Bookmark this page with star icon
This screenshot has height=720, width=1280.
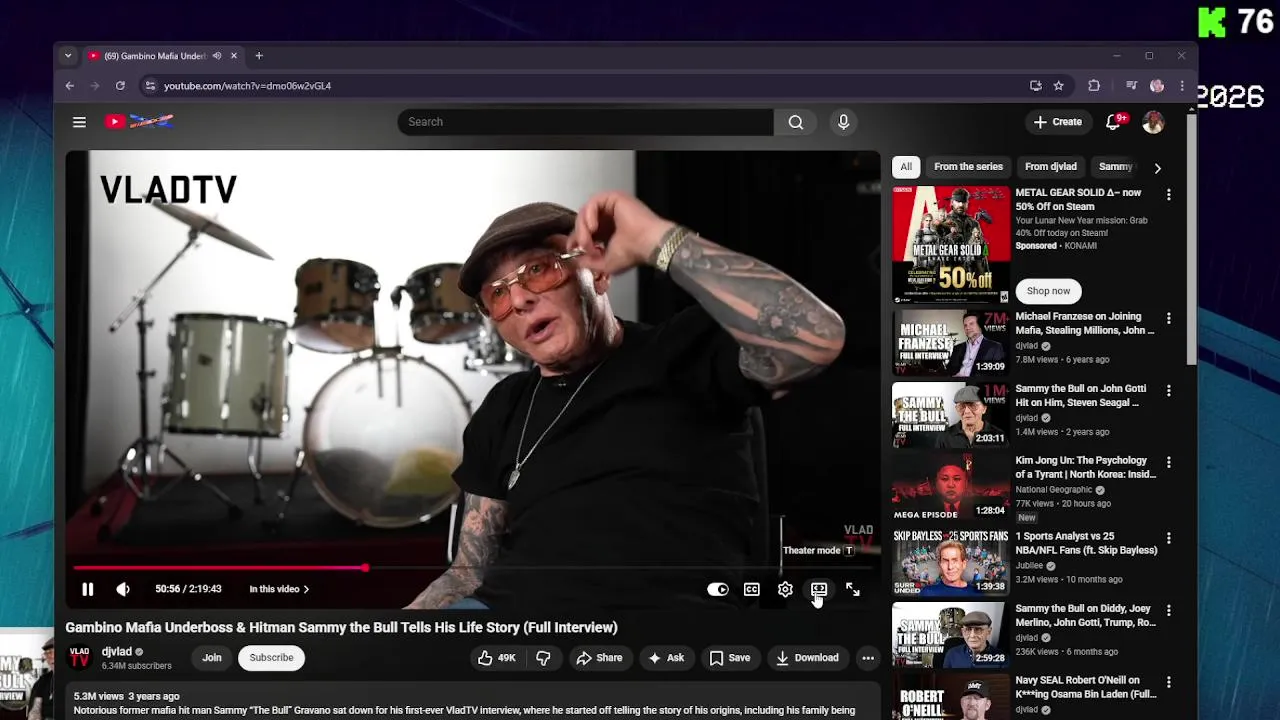[1058, 86]
